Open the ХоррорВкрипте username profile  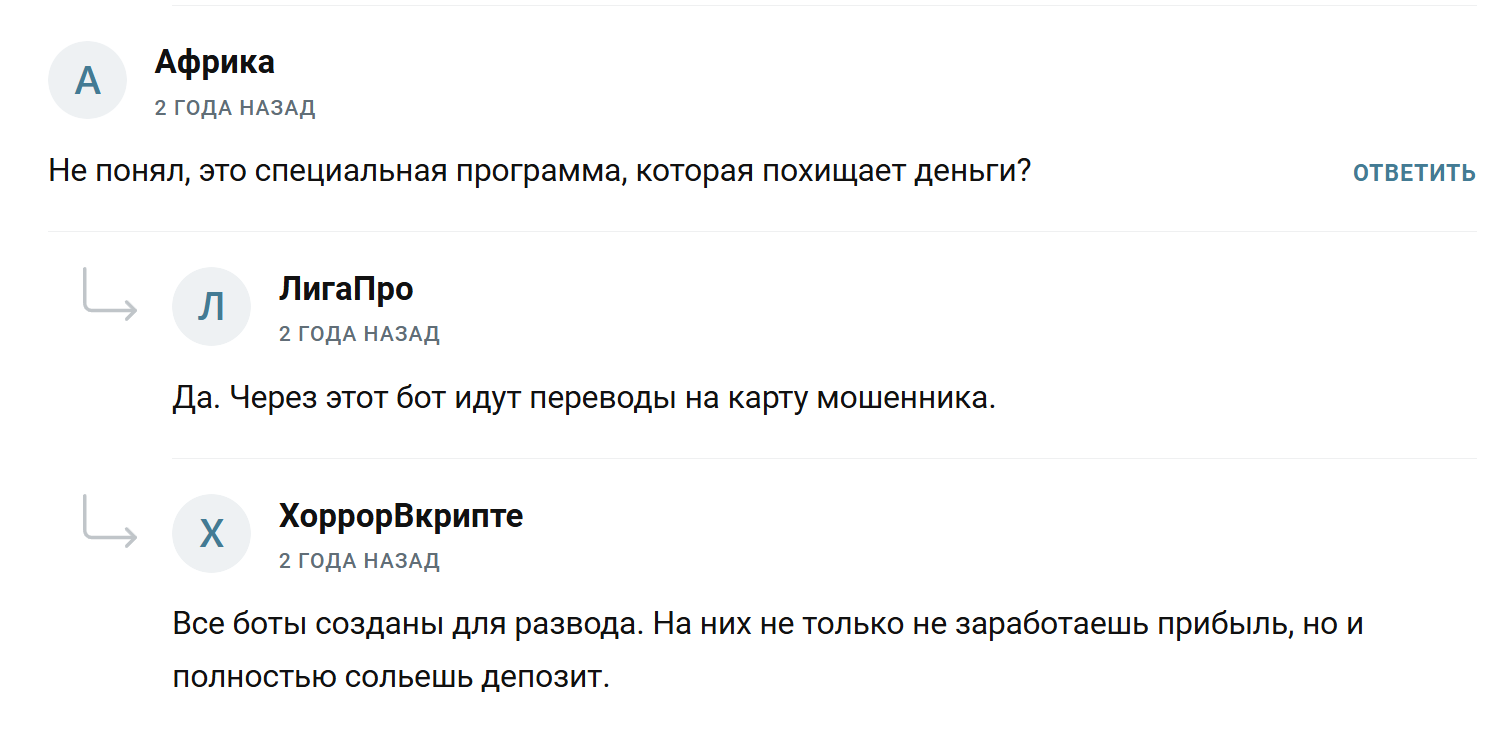click(401, 516)
